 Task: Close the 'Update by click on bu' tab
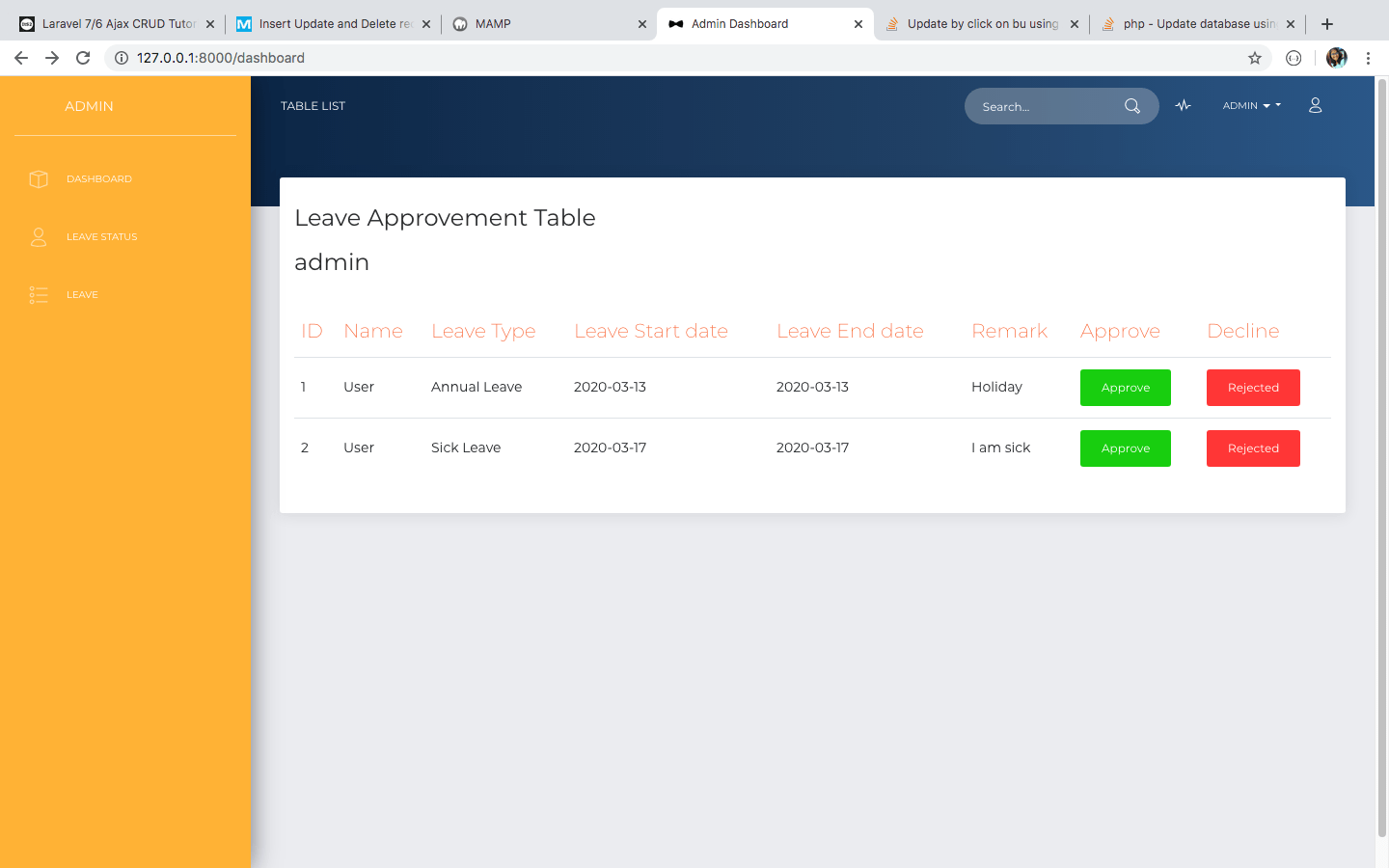click(x=1075, y=24)
